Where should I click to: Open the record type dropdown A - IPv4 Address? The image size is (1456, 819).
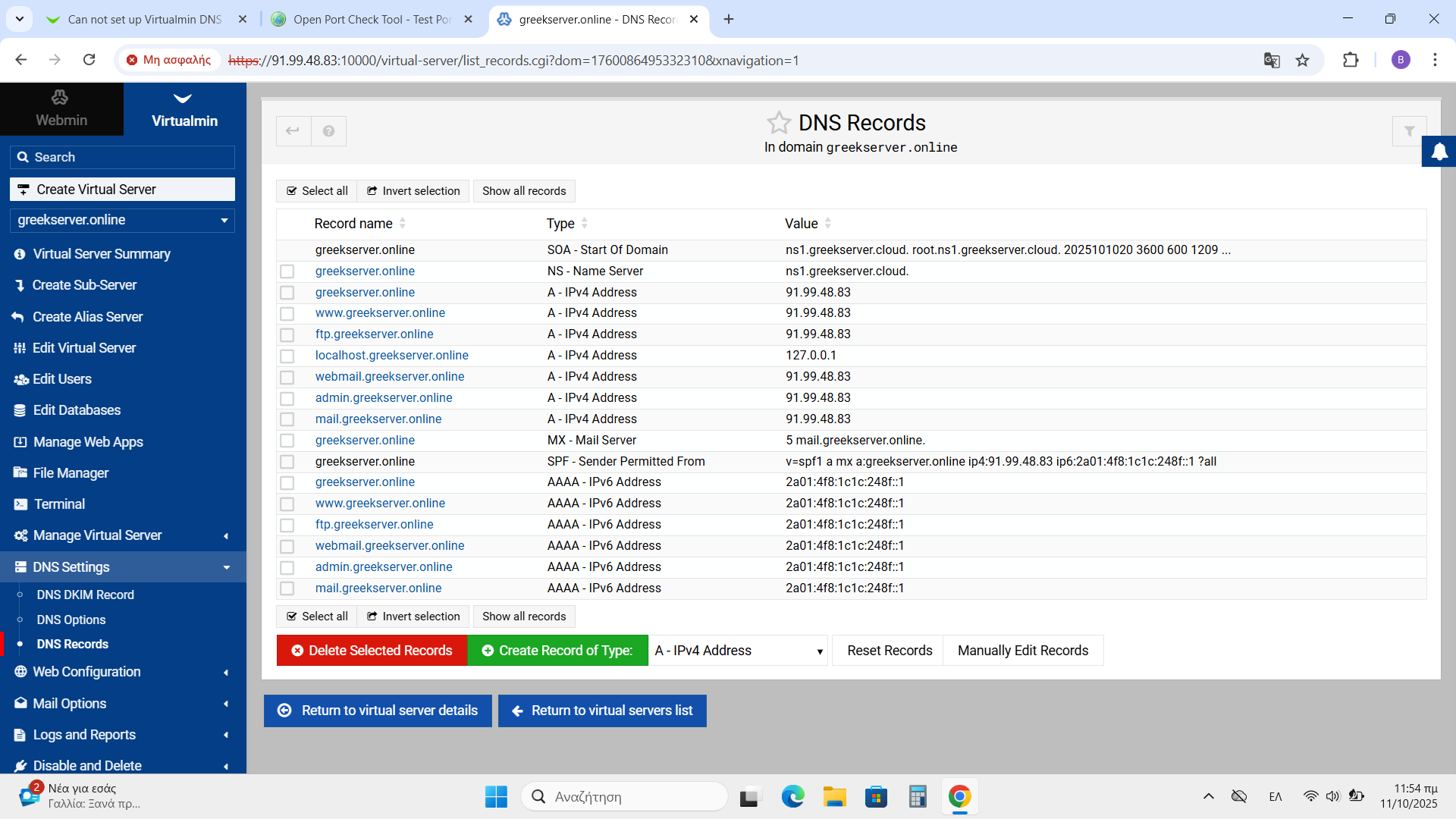pos(739,651)
